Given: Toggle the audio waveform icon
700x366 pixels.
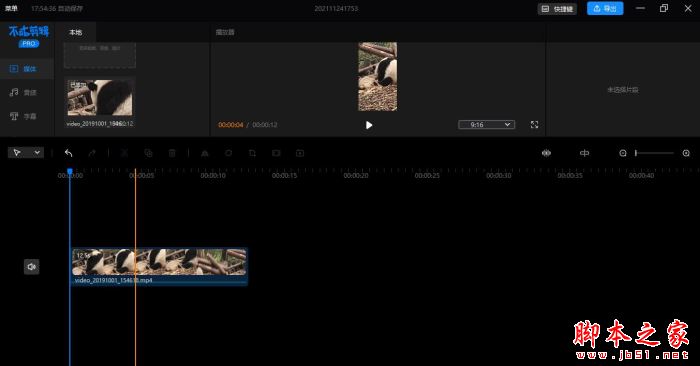Looking at the screenshot, I should click(x=546, y=153).
